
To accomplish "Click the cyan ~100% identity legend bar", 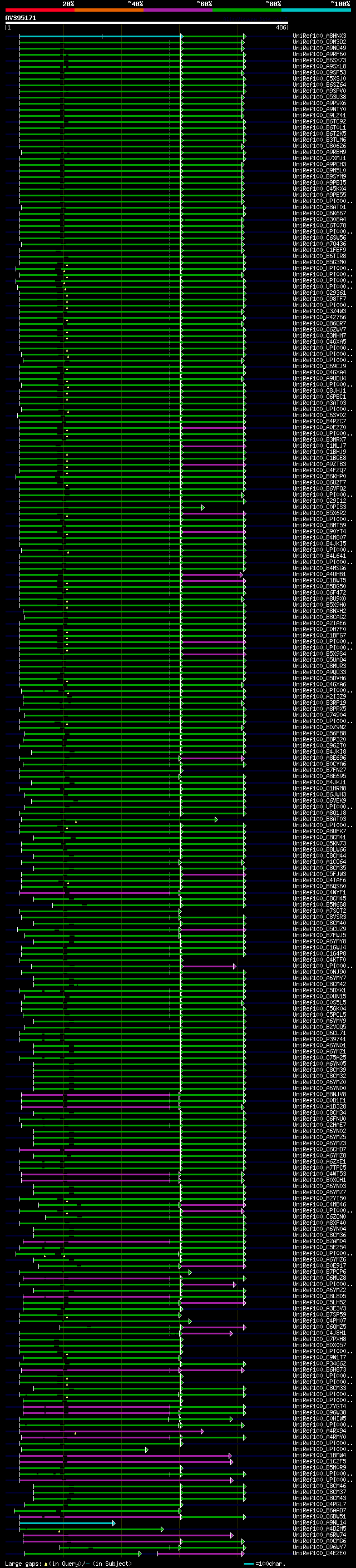I will click(x=316, y=10).
